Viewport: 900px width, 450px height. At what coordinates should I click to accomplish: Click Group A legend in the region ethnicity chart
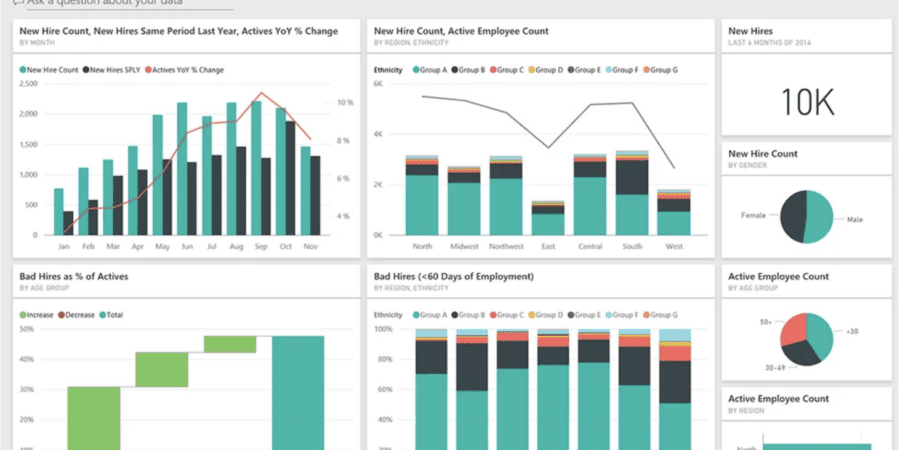pyautogui.click(x=430, y=70)
